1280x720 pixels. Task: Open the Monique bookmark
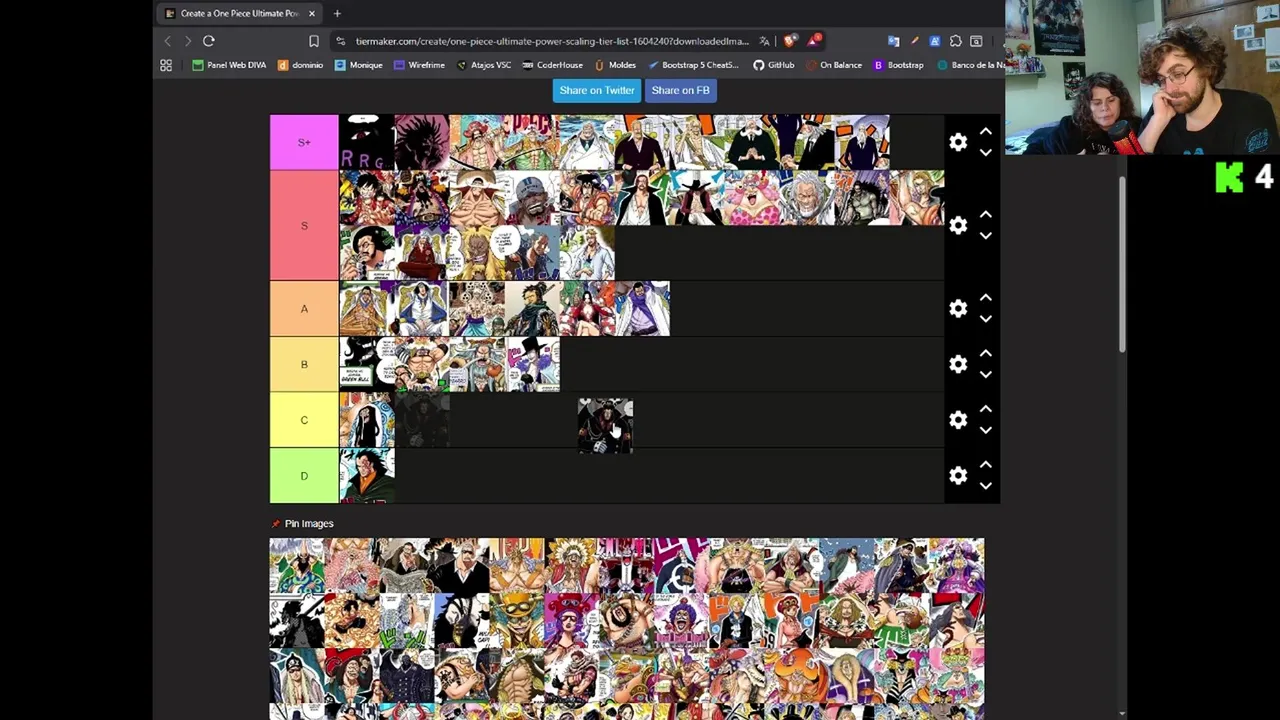tap(358, 65)
